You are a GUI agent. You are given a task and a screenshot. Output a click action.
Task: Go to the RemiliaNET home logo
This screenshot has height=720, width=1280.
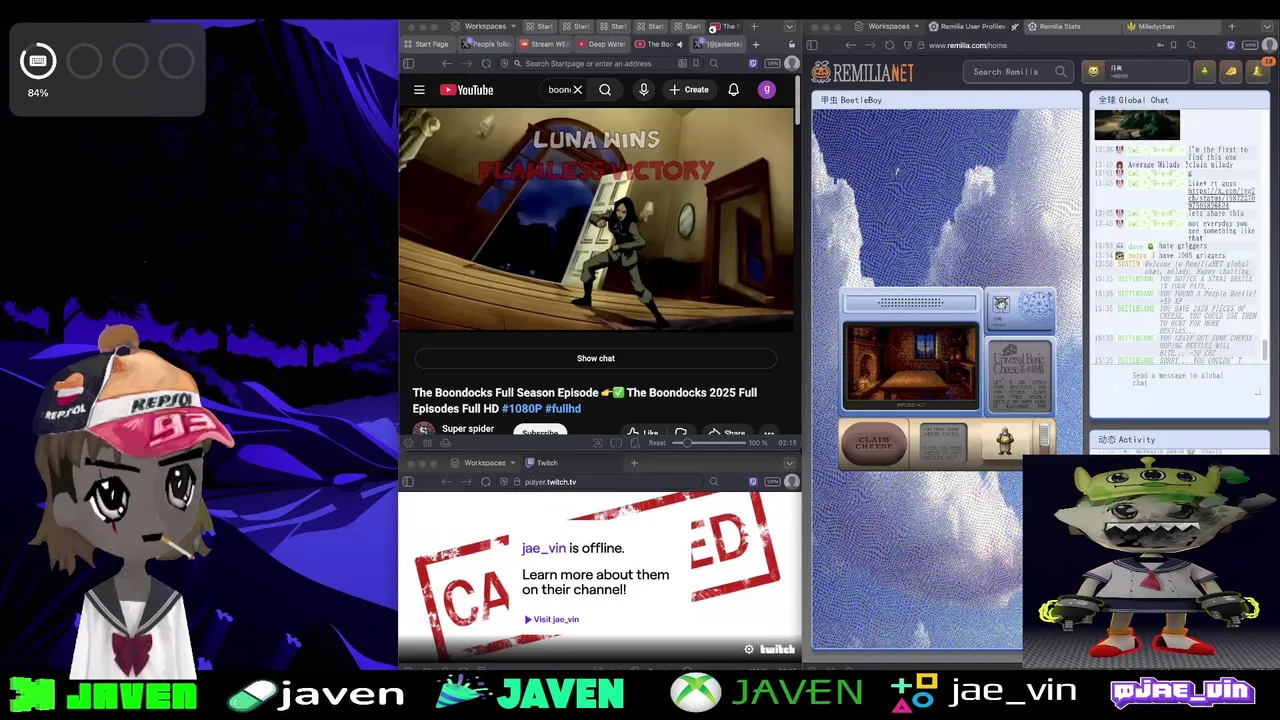click(862, 72)
